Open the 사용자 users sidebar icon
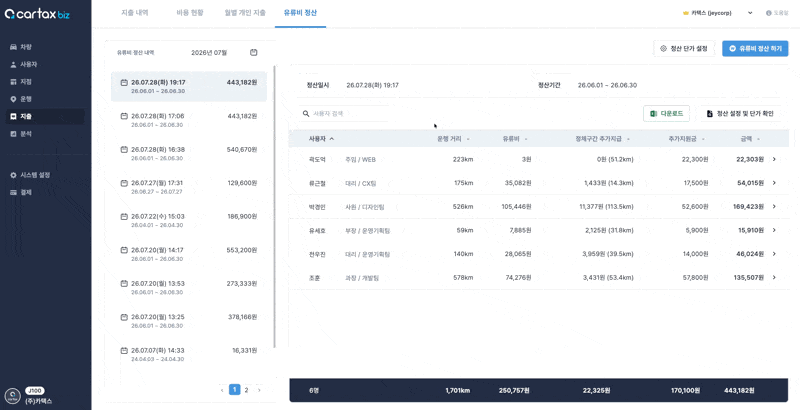 pyautogui.click(x=13, y=65)
